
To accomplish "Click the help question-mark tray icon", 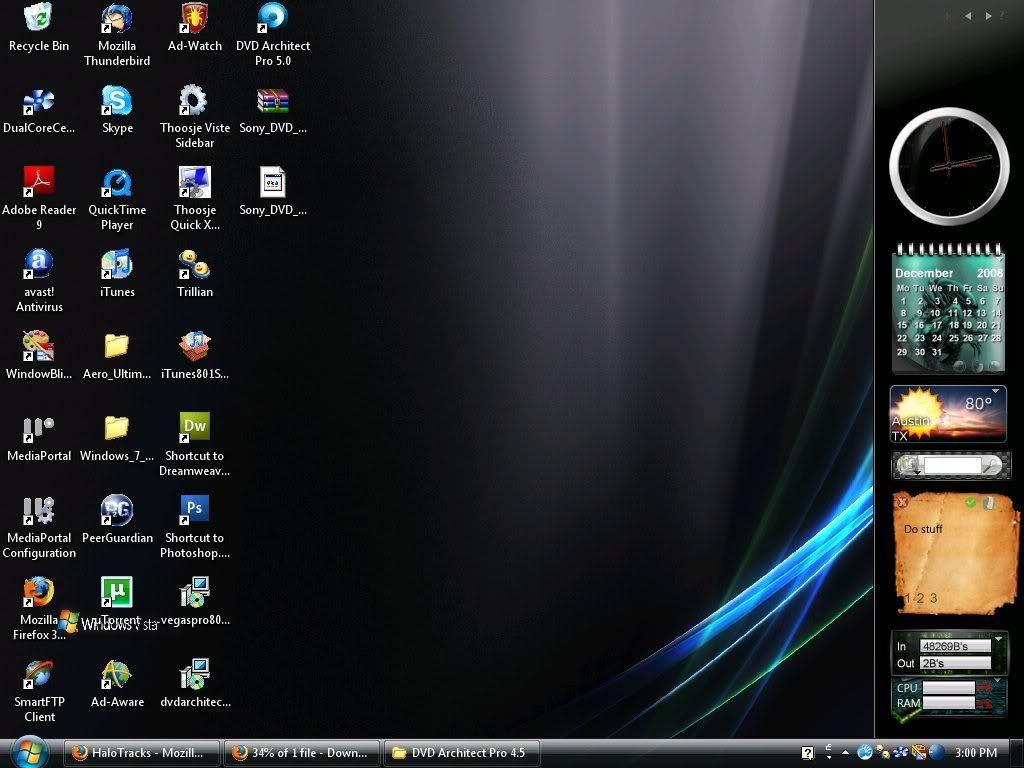I will [808, 753].
